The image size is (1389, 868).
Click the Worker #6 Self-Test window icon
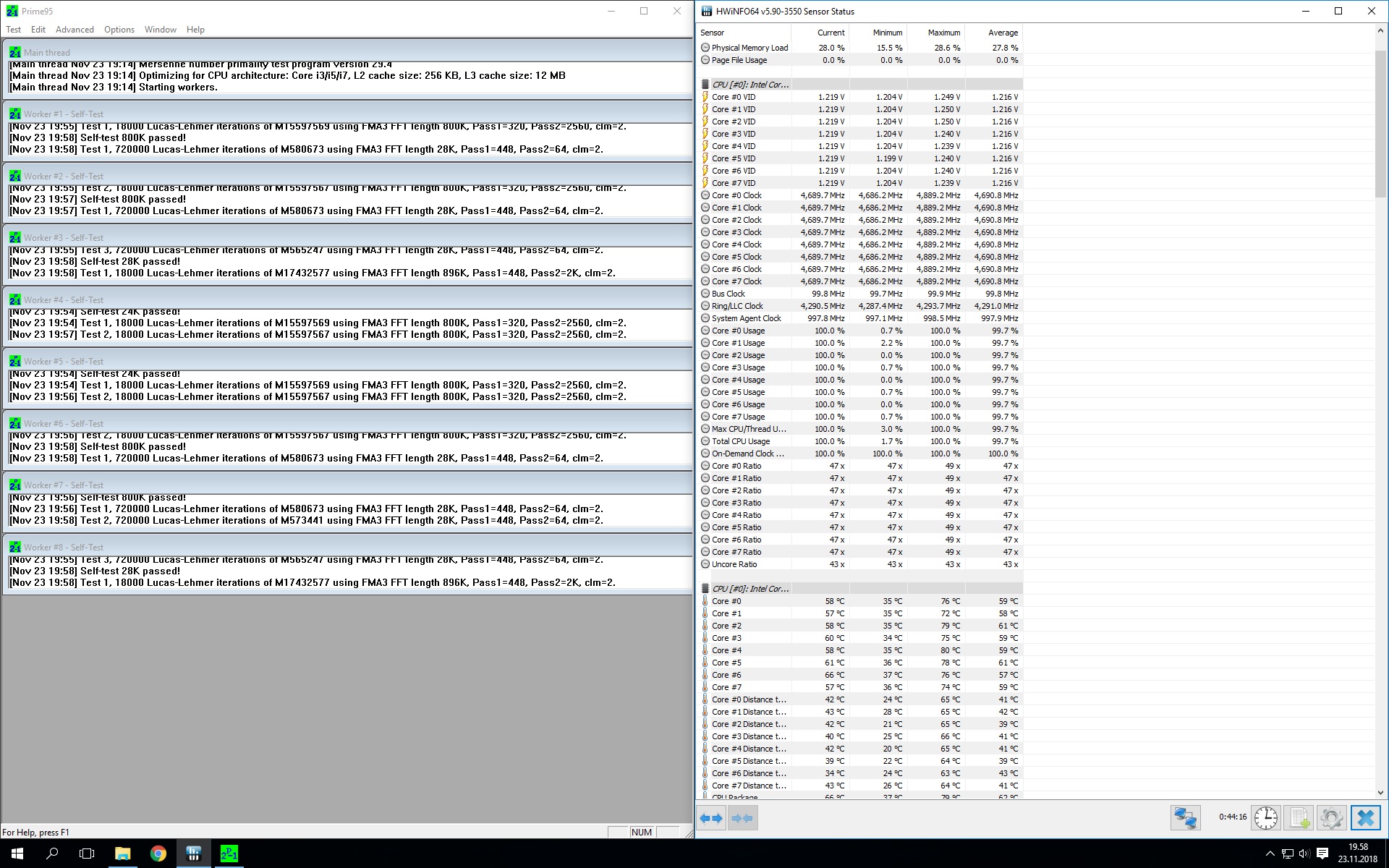click(15, 423)
